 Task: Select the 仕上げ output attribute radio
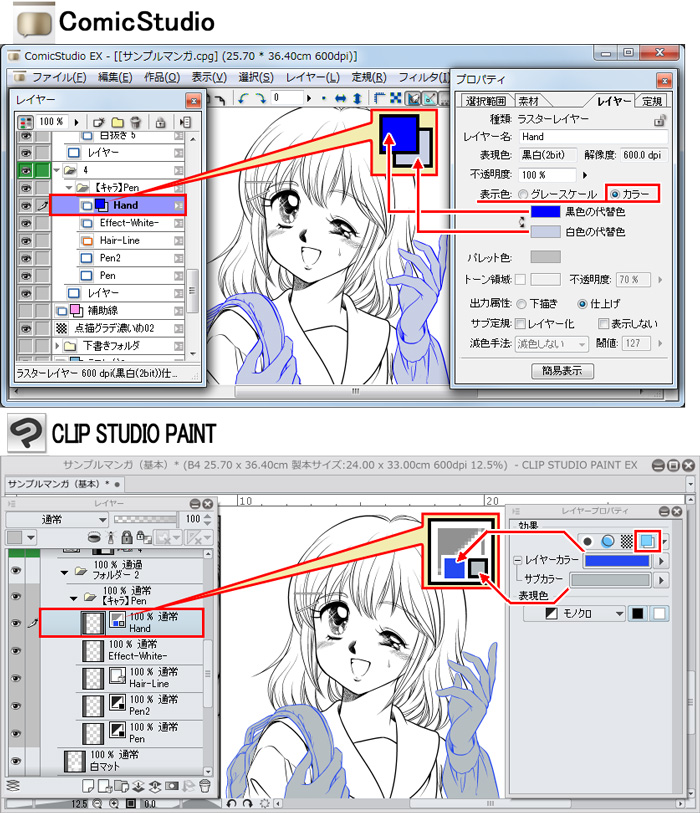tap(582, 304)
